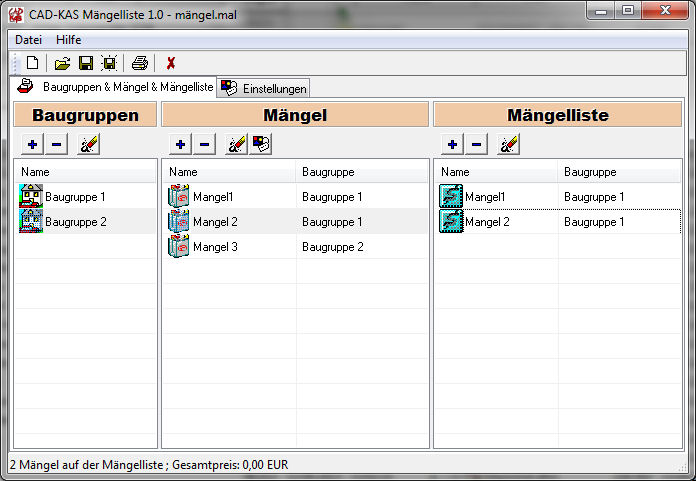Screen dimensions: 696x481
Task: Open the Hilfe menu
Action: pyautogui.click(x=69, y=39)
